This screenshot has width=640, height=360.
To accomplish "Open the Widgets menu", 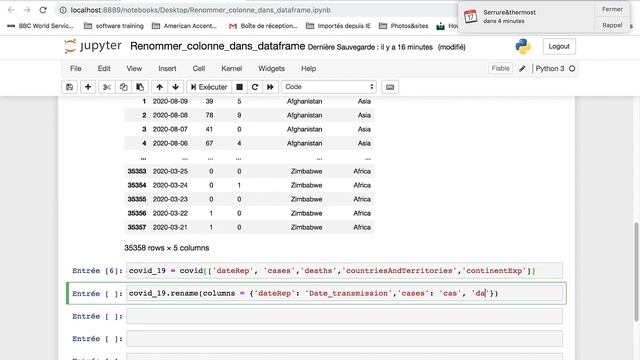I will [271, 69].
